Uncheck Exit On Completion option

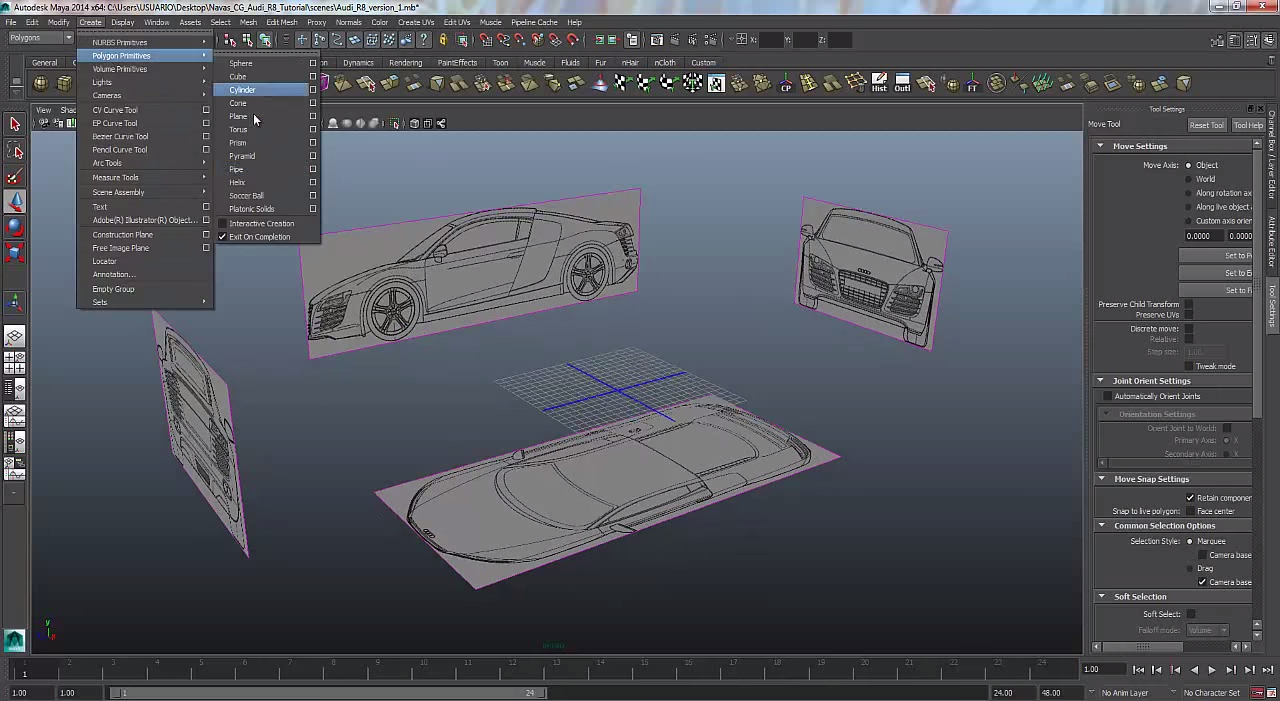[x=222, y=237]
